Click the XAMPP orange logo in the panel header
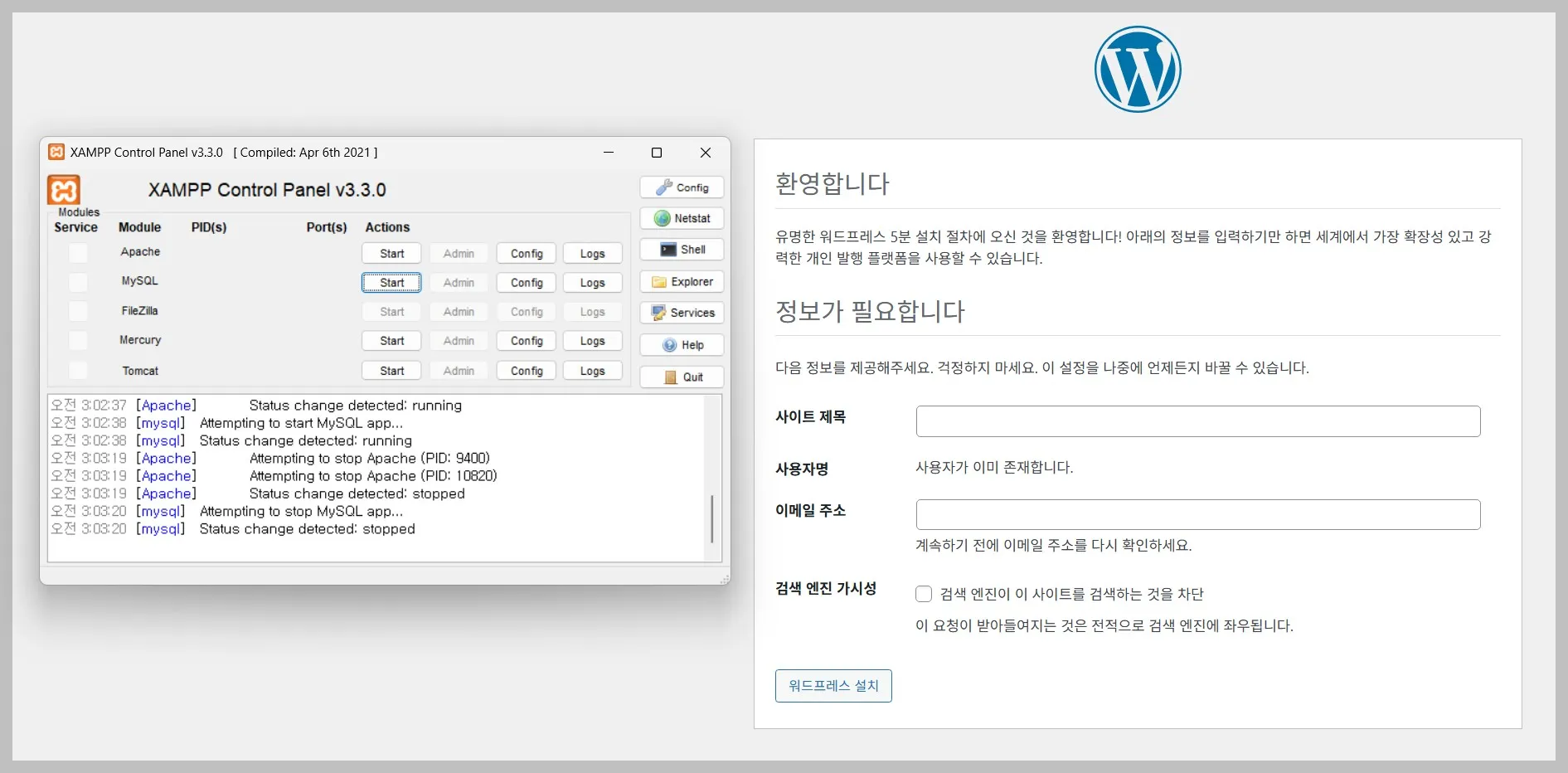The image size is (1568, 773). (x=64, y=190)
